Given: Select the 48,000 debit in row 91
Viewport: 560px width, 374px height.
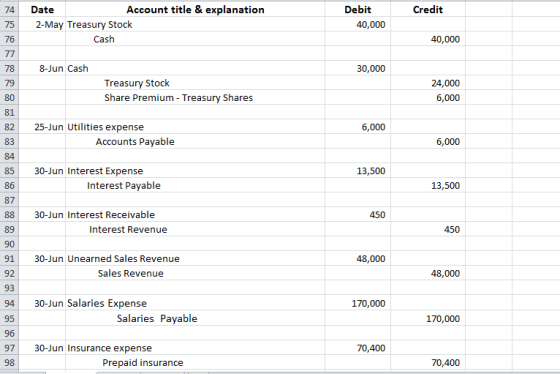Looking at the screenshot, I should (358, 259).
